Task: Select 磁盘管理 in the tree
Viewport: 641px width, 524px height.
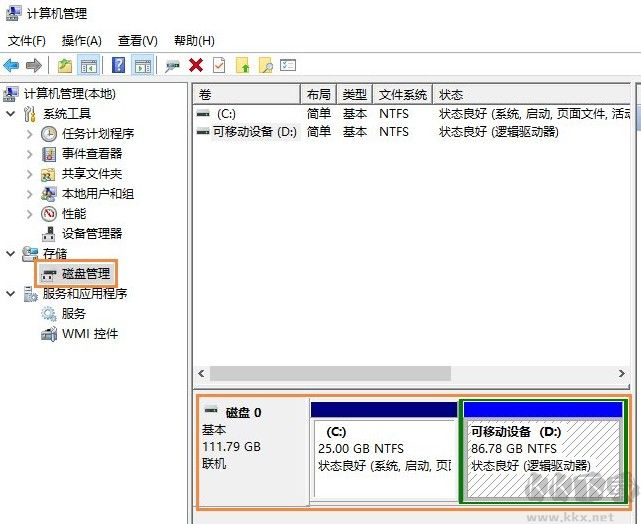Action: tap(86, 273)
